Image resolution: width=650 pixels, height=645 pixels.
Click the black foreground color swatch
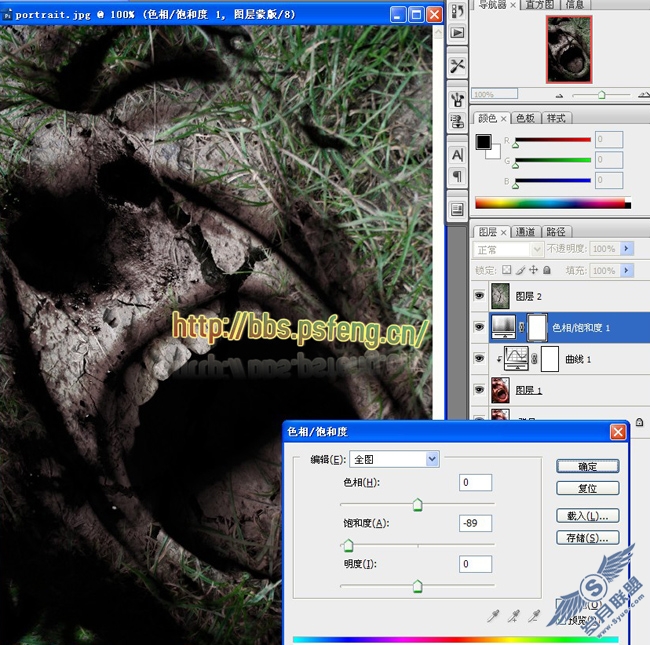click(483, 142)
